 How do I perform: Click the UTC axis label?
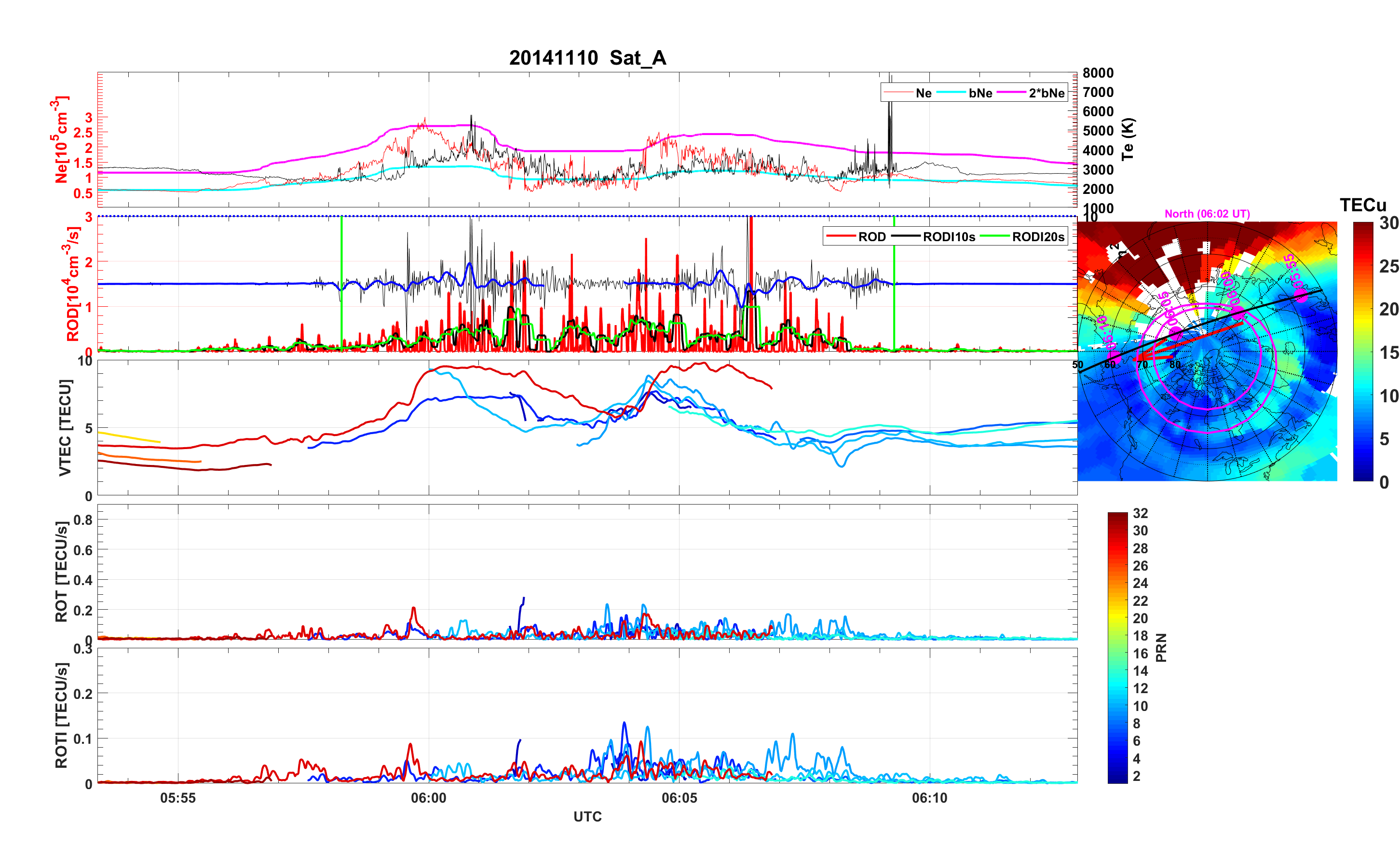[587, 817]
